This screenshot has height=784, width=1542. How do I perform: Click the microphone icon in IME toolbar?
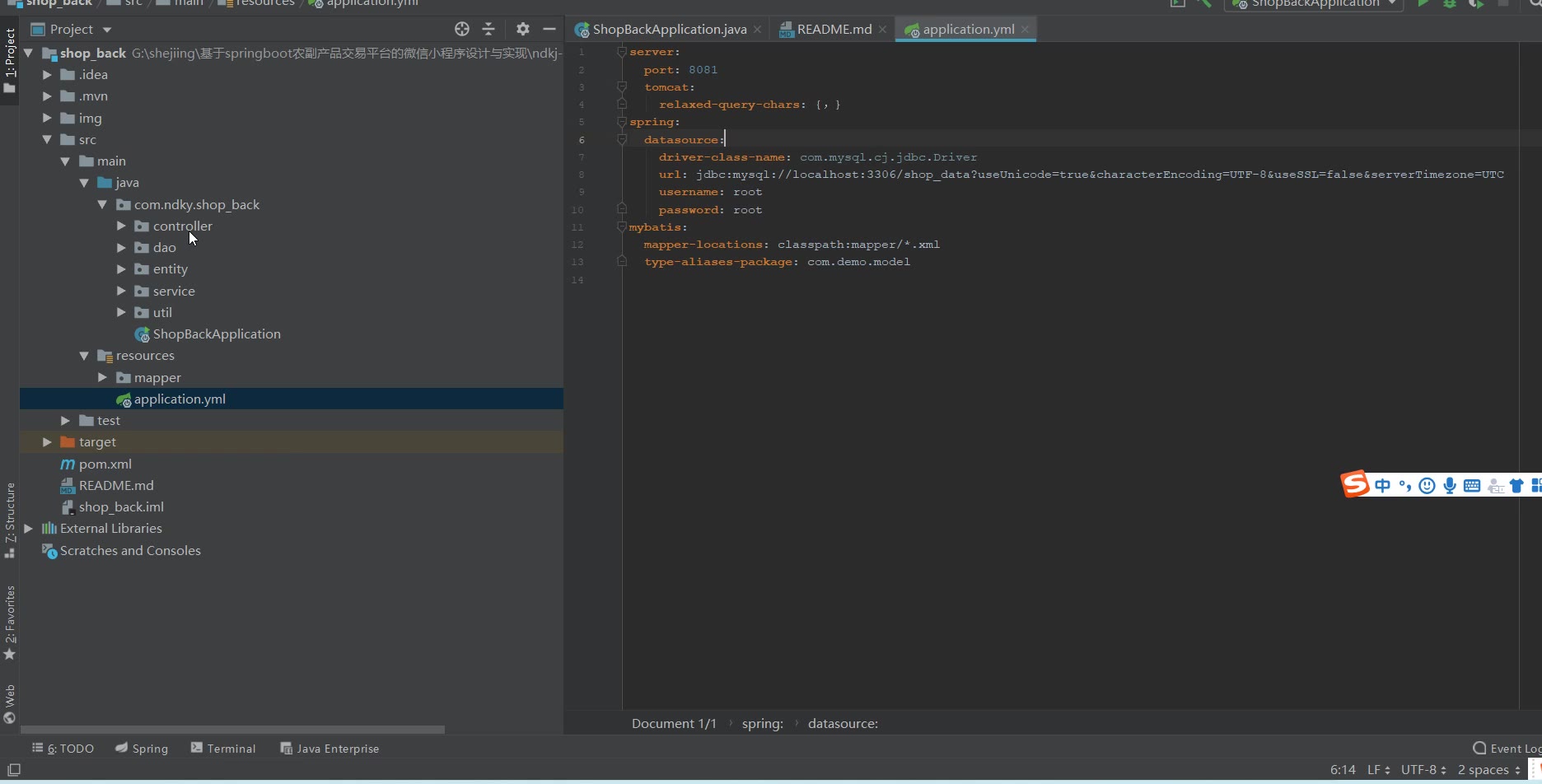(x=1450, y=486)
